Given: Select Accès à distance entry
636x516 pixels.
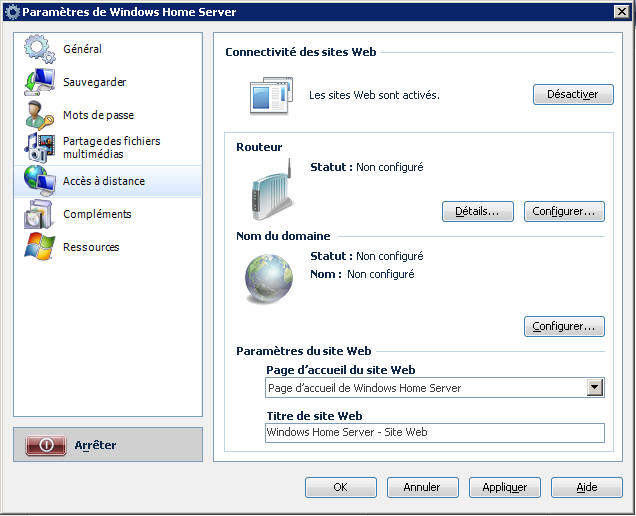Looking at the screenshot, I should (x=108, y=181).
